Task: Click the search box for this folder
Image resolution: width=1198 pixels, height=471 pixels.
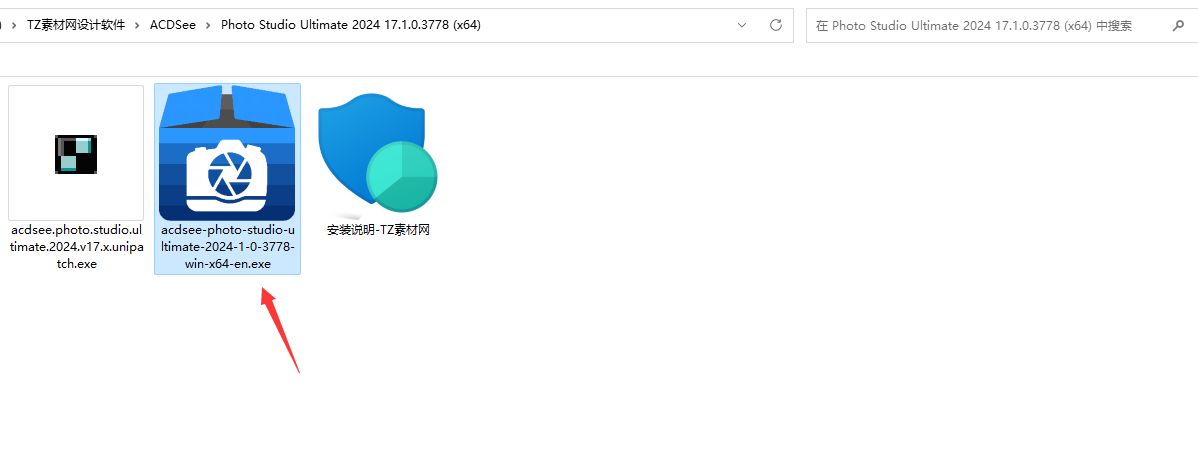Action: (x=1002, y=25)
